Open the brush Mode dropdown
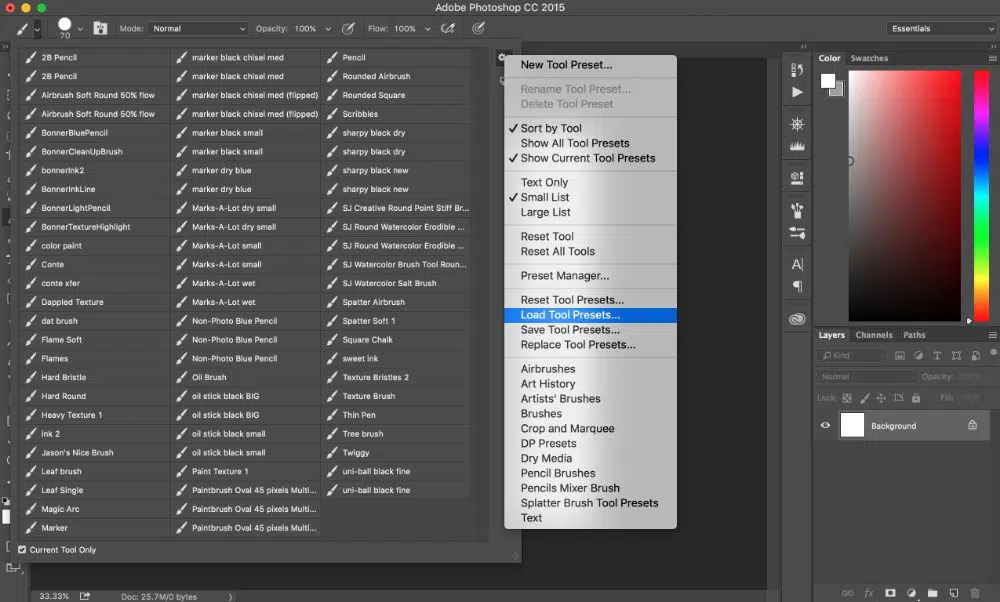1000x602 pixels. click(x=199, y=29)
